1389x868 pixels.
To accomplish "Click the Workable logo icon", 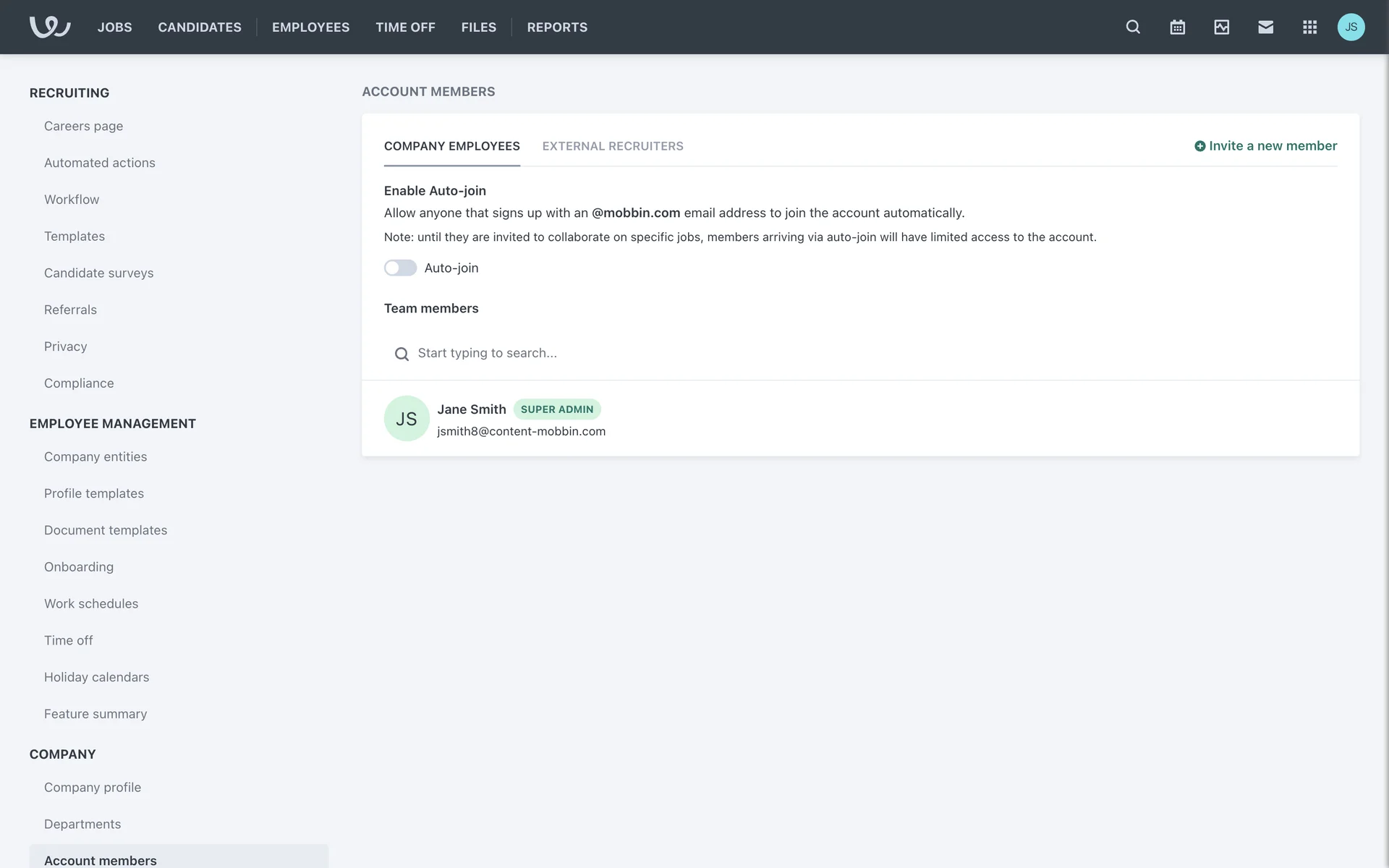I will tap(49, 27).
